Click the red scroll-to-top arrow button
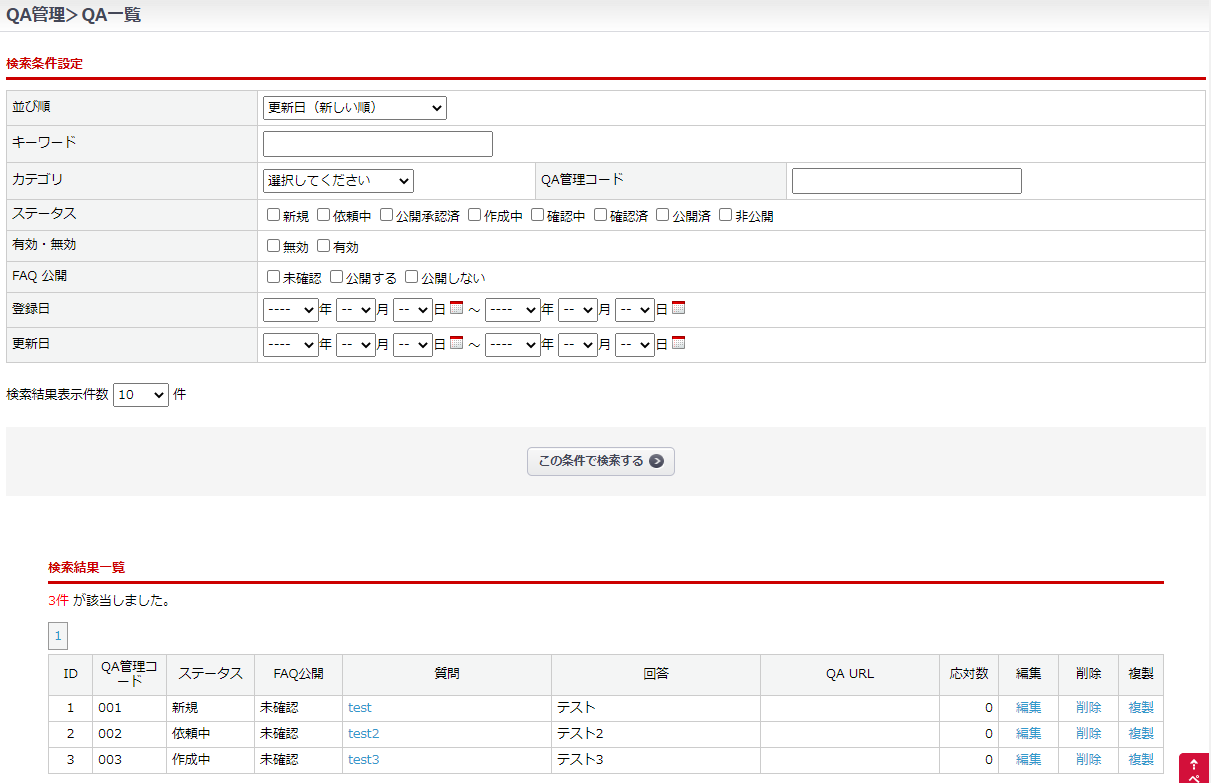Viewport: 1211px width, 783px height. pyautogui.click(x=1194, y=768)
